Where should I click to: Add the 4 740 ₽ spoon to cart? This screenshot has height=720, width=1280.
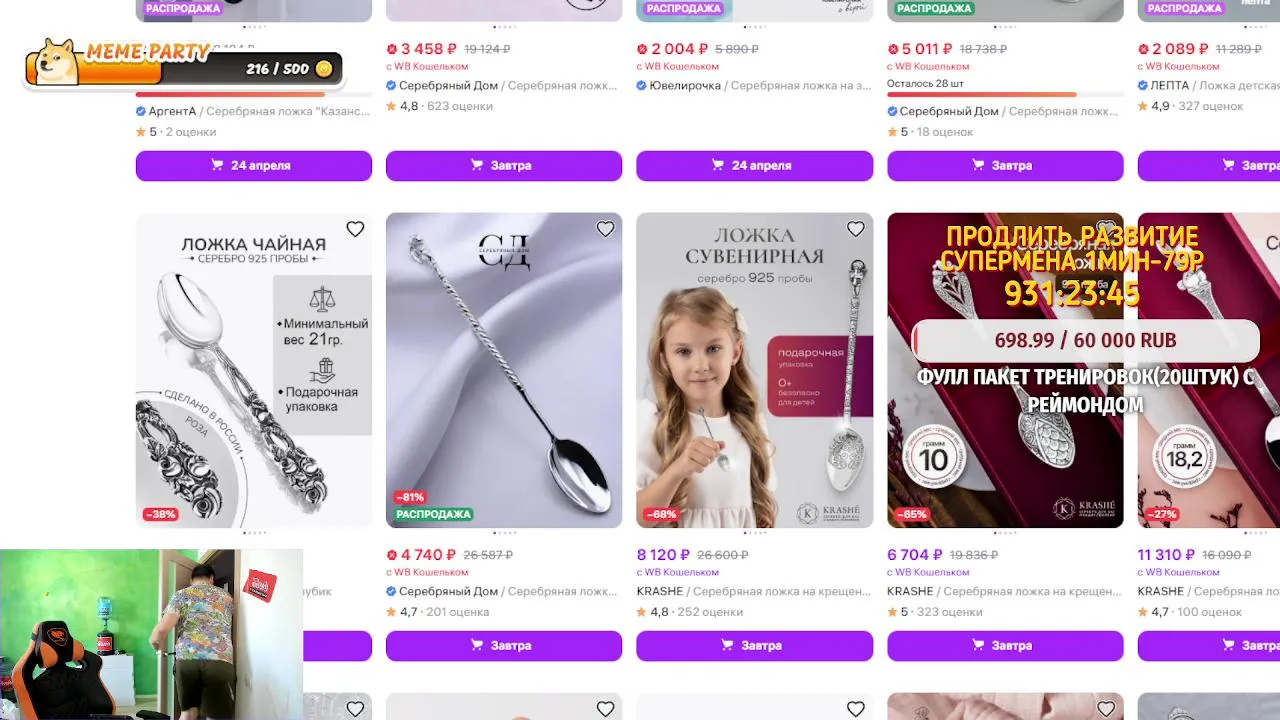[x=504, y=645]
